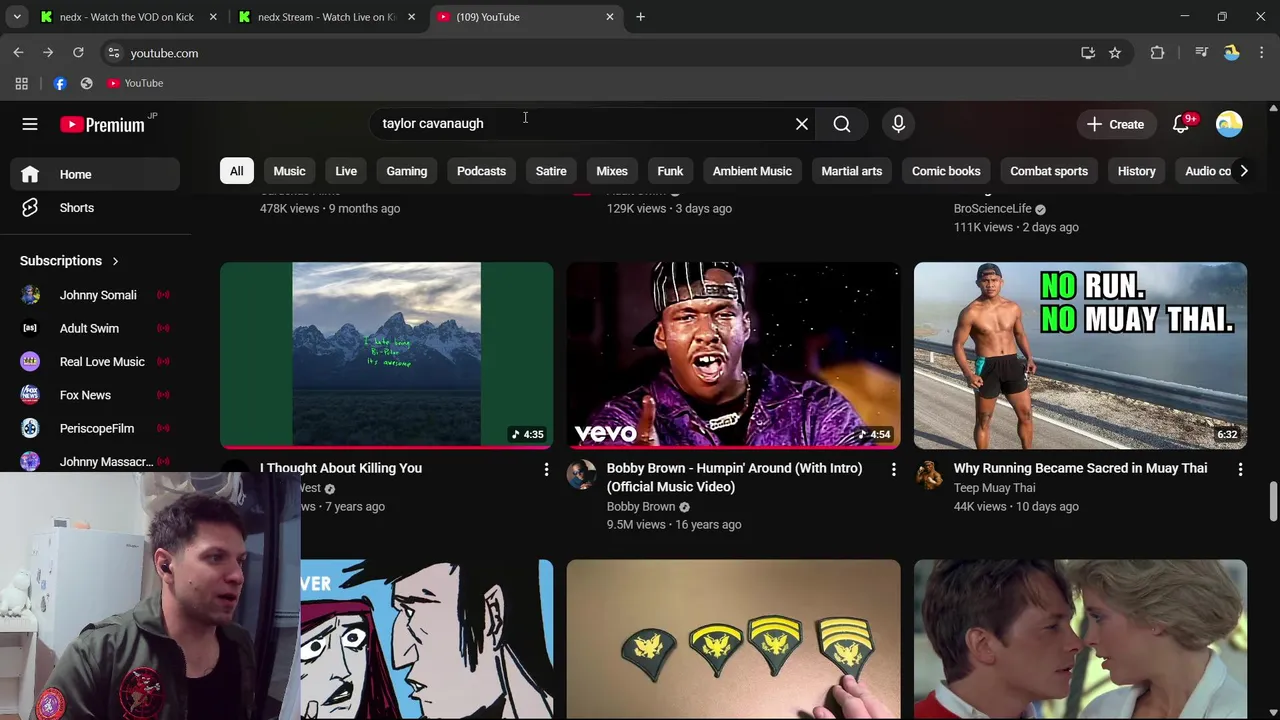Select the Funk filter chip
The width and height of the screenshot is (1280, 720).
670,171
